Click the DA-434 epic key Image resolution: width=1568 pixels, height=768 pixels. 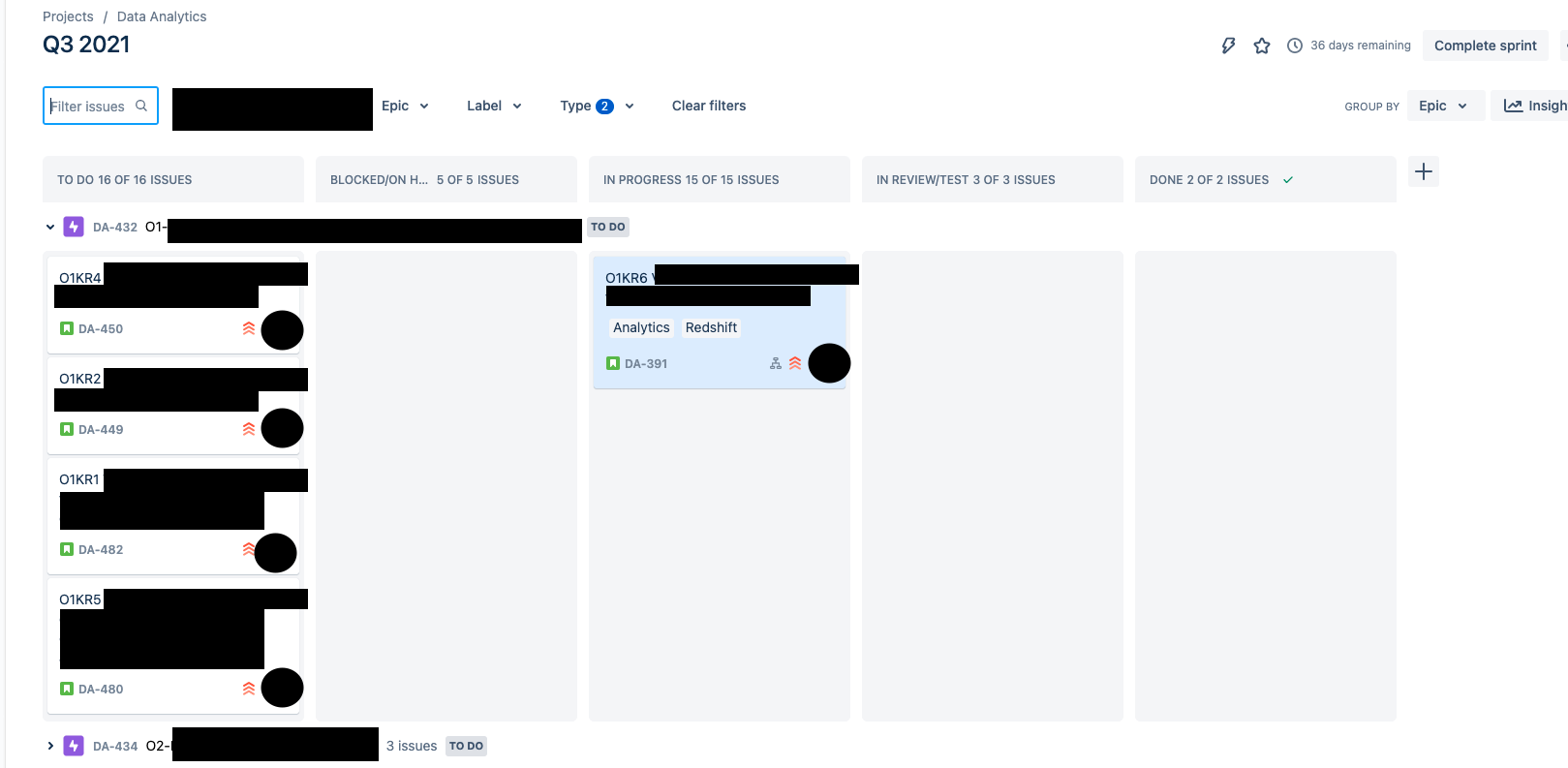(x=115, y=746)
